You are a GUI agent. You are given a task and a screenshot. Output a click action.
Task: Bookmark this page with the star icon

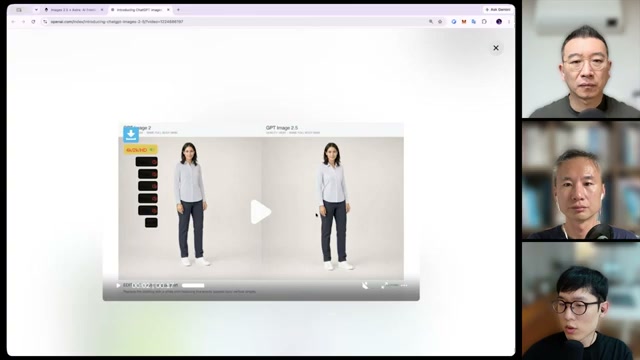[440, 22]
